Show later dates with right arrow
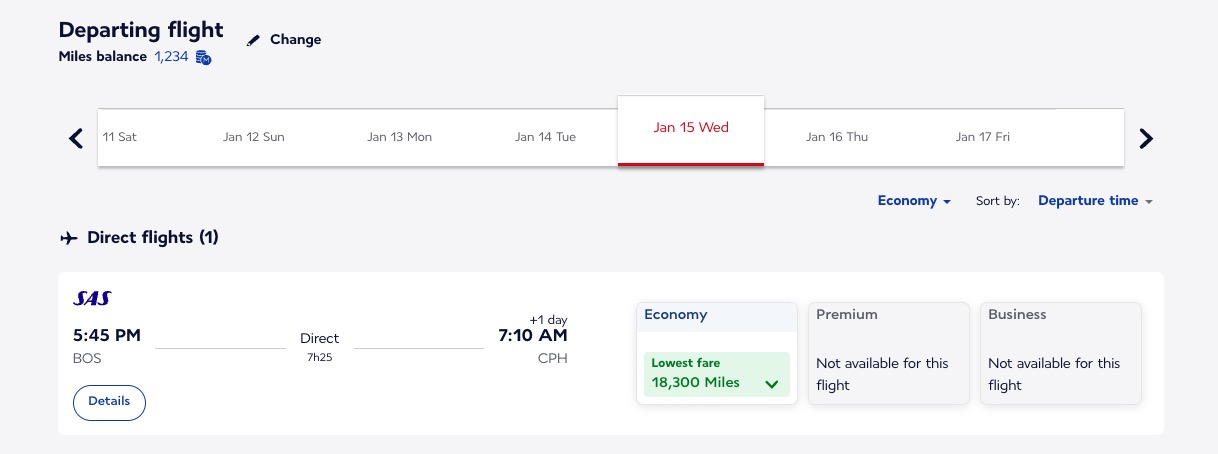 click(x=1146, y=138)
